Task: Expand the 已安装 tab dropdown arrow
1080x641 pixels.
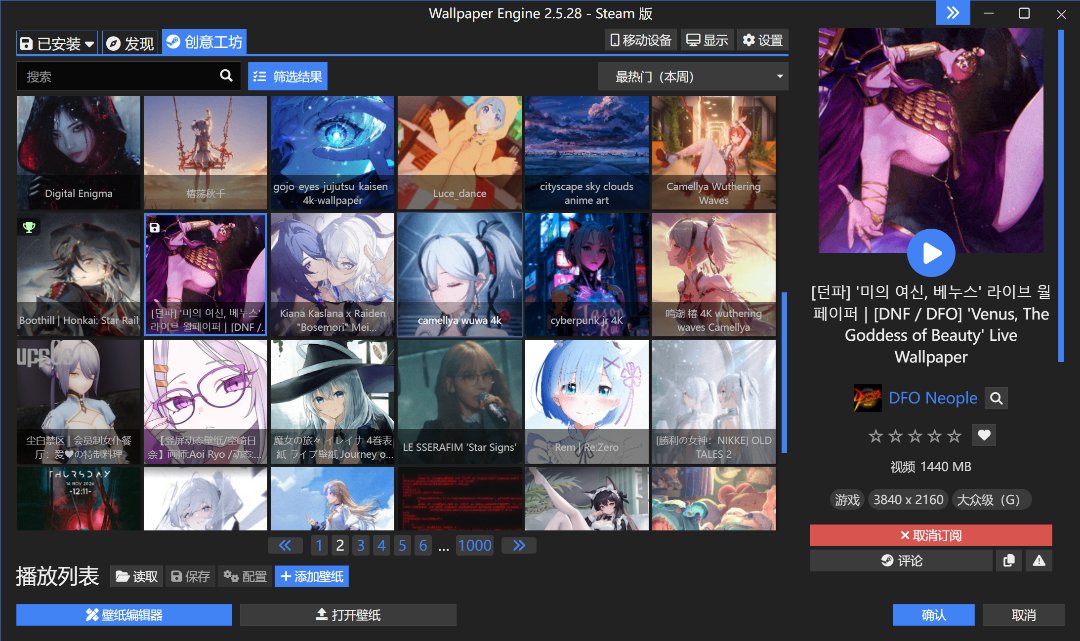Action: tap(90, 44)
